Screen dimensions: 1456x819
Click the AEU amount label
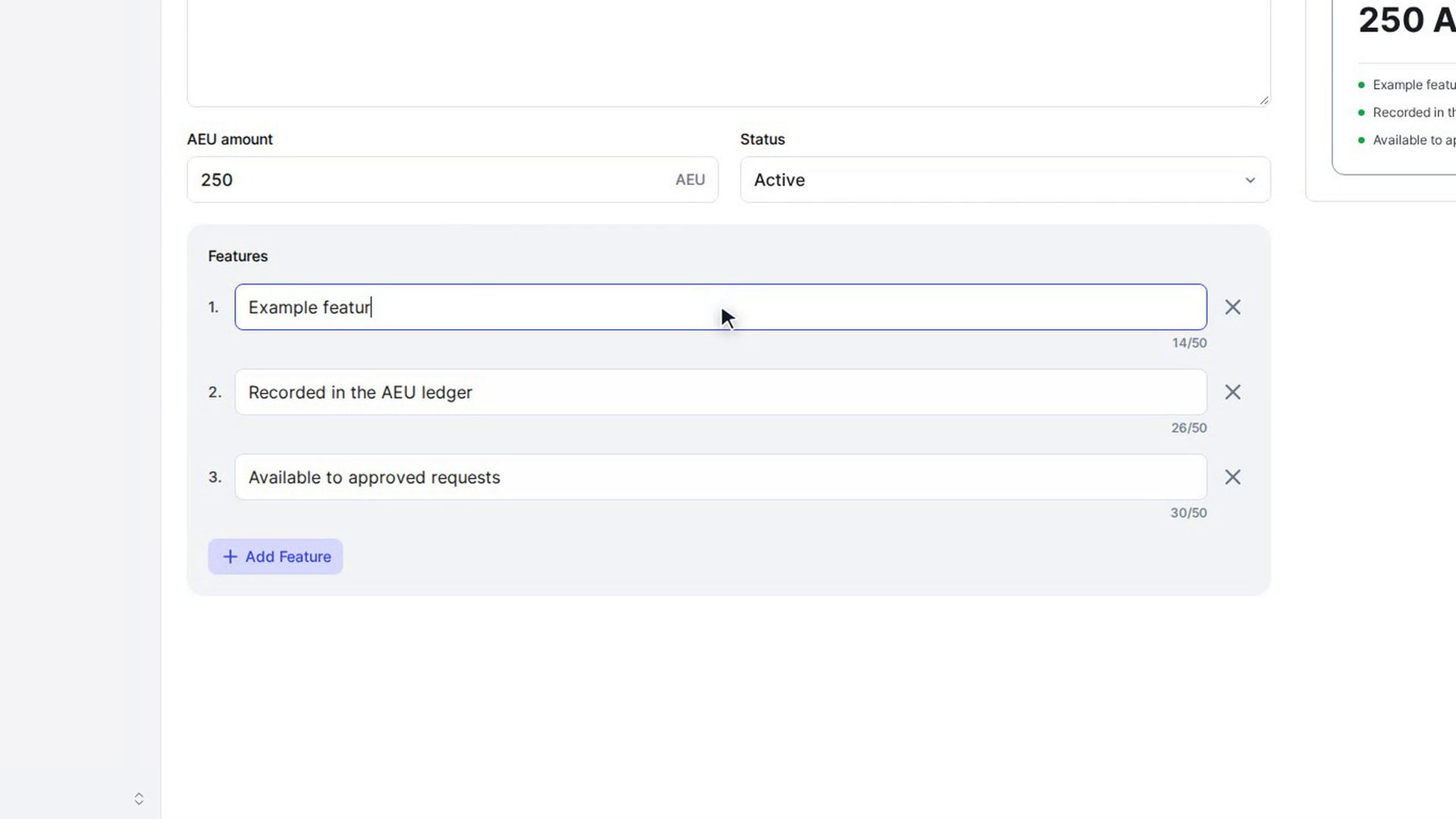[230, 140]
